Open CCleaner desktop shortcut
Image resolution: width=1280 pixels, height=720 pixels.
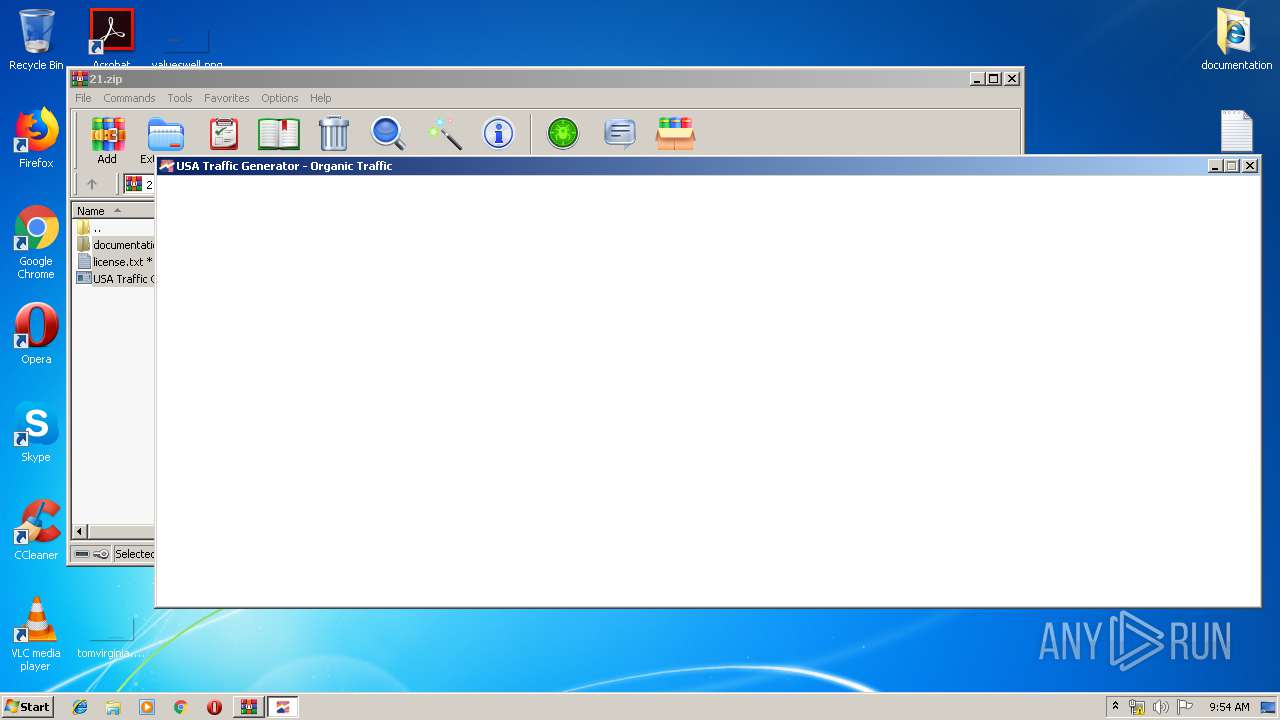tap(36, 530)
